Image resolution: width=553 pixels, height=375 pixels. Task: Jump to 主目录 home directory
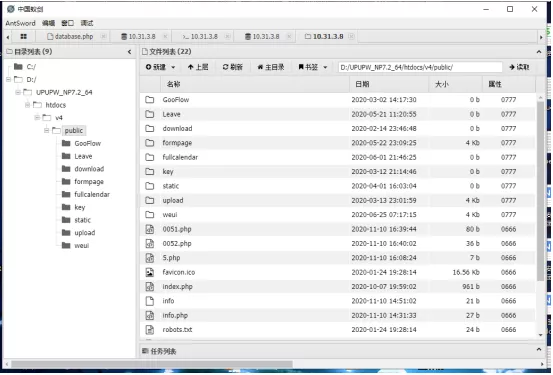click(x=271, y=67)
